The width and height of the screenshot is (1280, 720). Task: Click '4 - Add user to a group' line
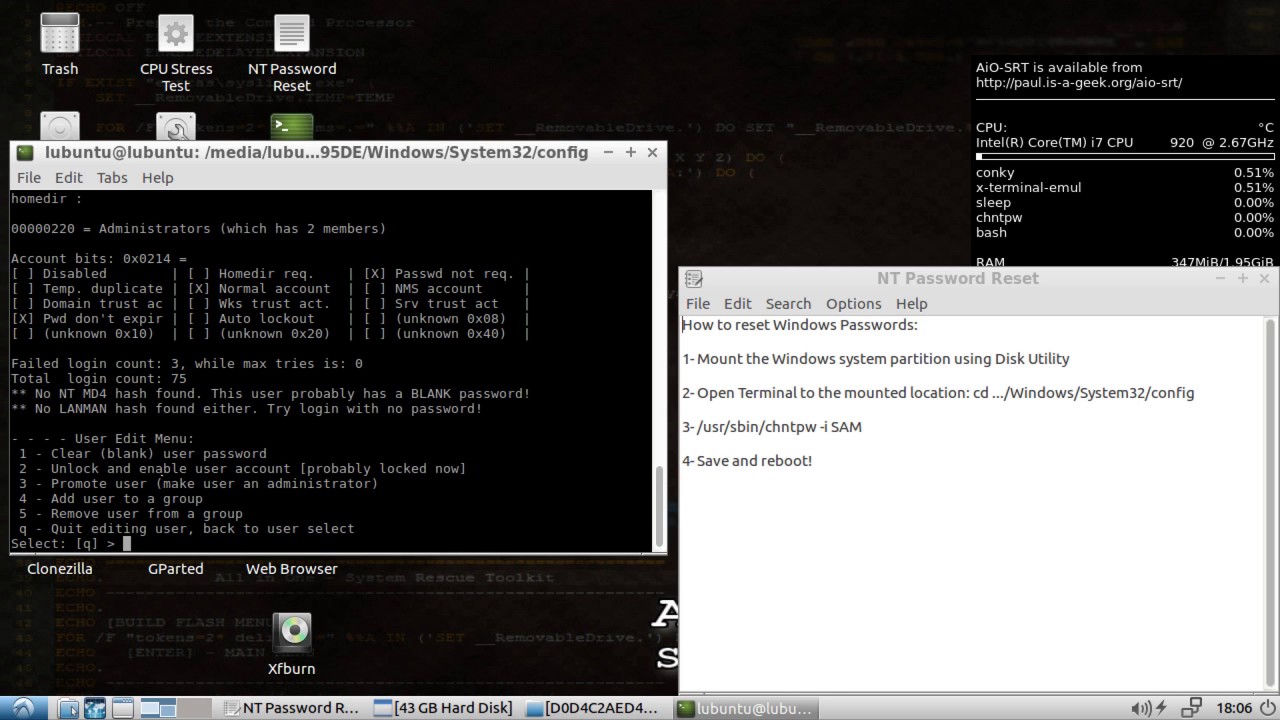(111, 499)
